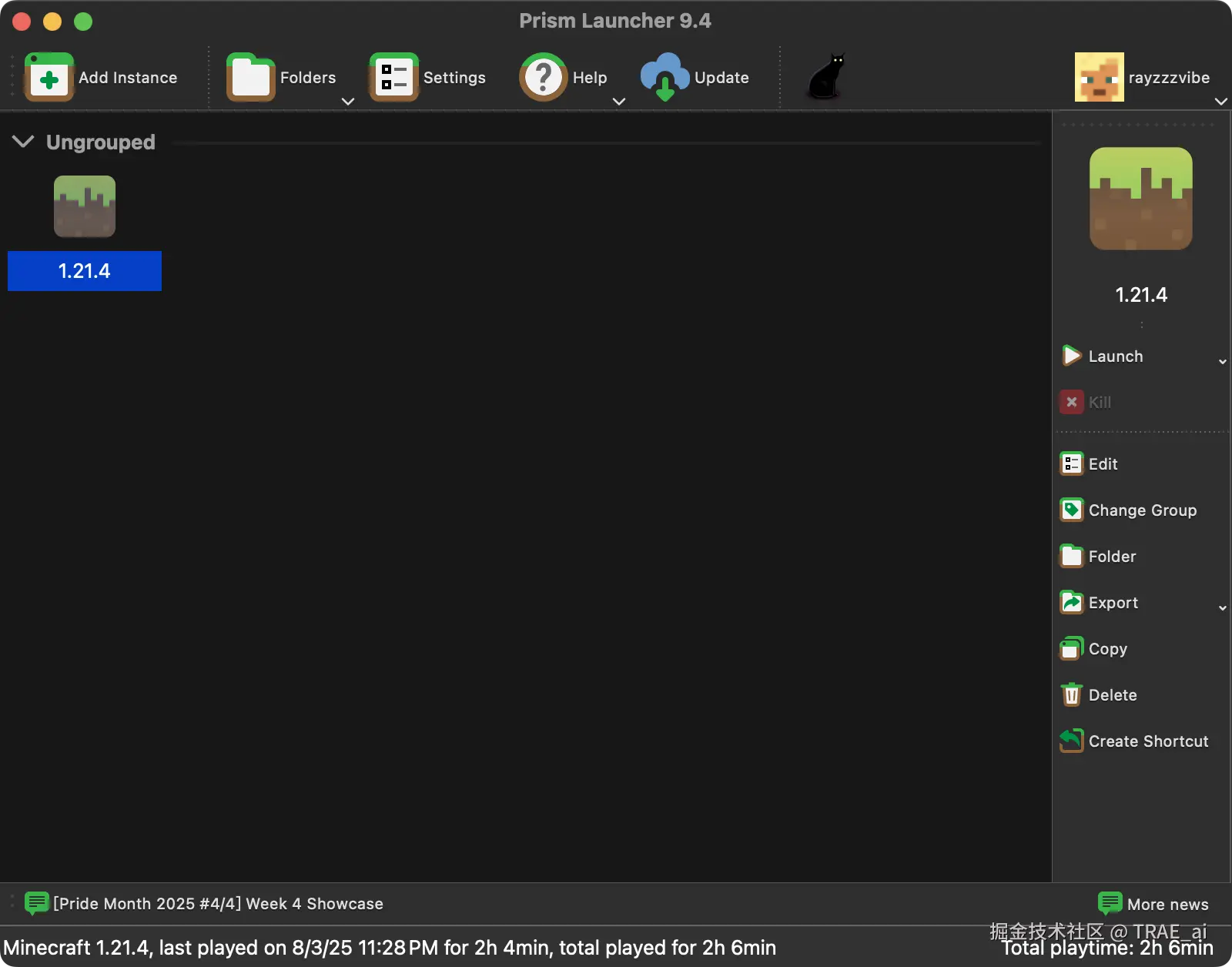Expand the Launch options arrow
The width and height of the screenshot is (1232, 967).
[x=1223, y=362]
